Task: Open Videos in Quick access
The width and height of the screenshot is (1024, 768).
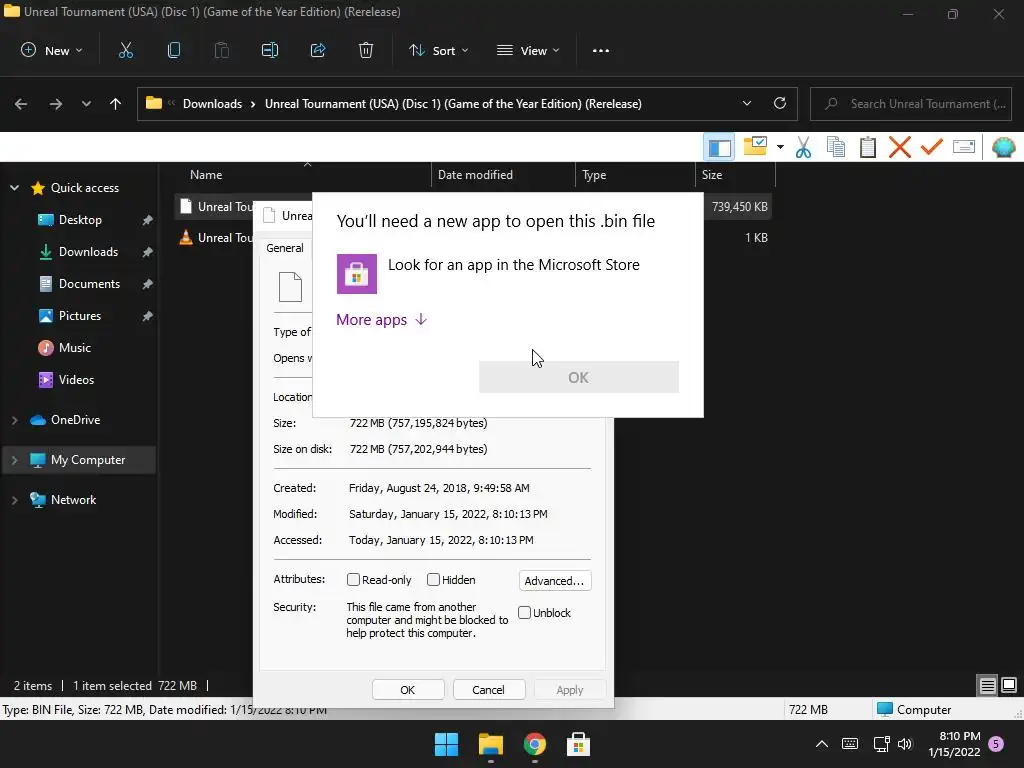Action: pos(76,380)
